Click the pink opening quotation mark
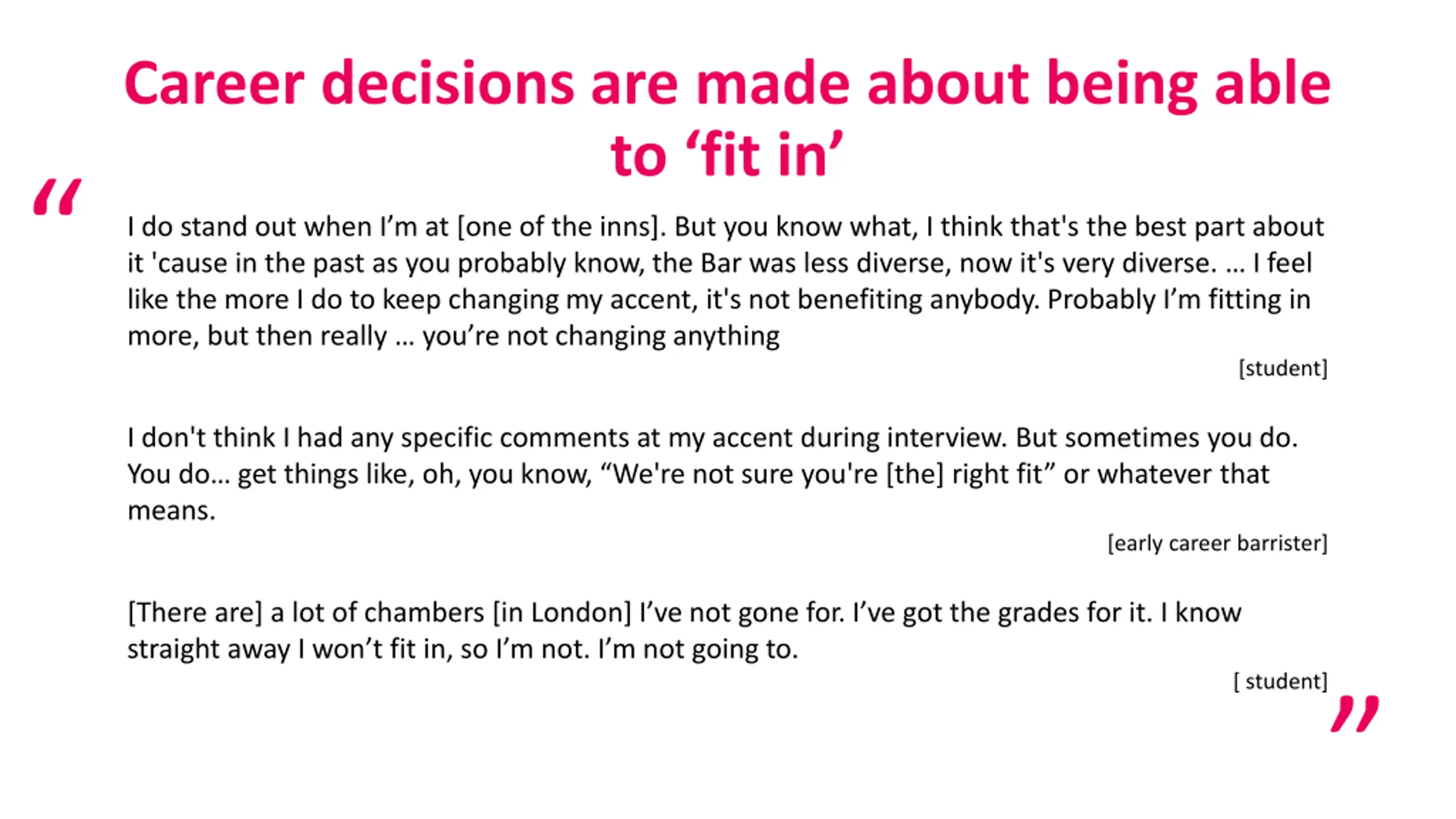This screenshot has height=819, width=1456. (x=57, y=197)
